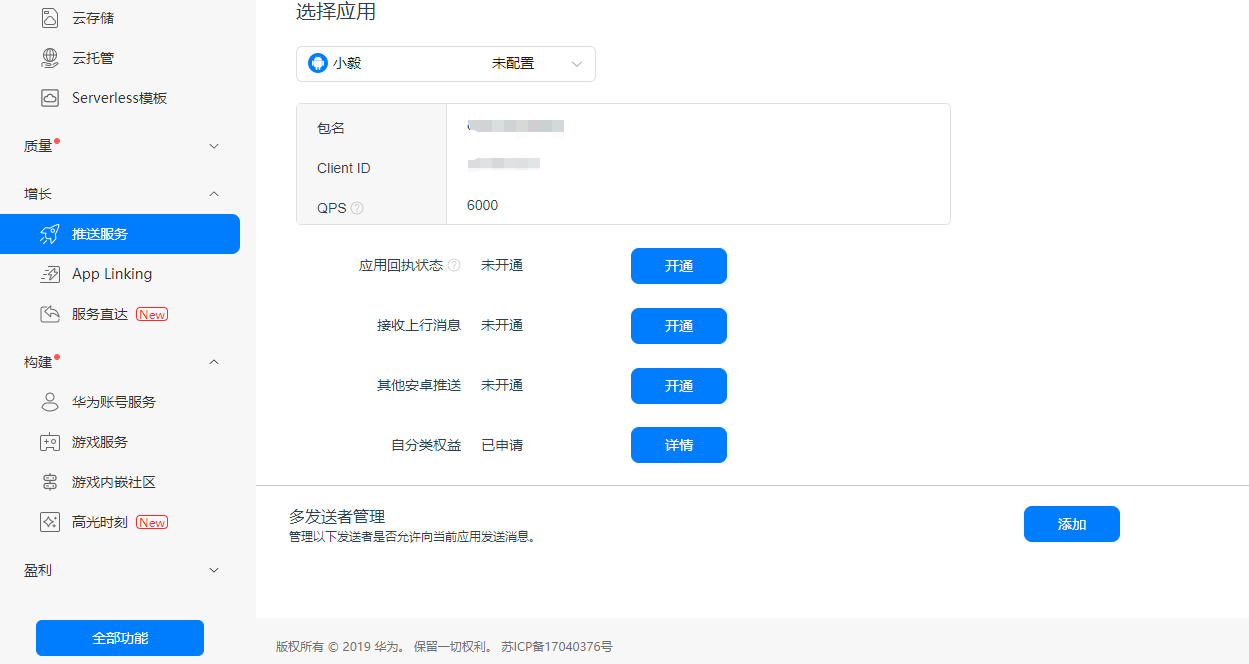Click the Client ID label
This screenshot has height=664, width=1249.
coord(344,168)
